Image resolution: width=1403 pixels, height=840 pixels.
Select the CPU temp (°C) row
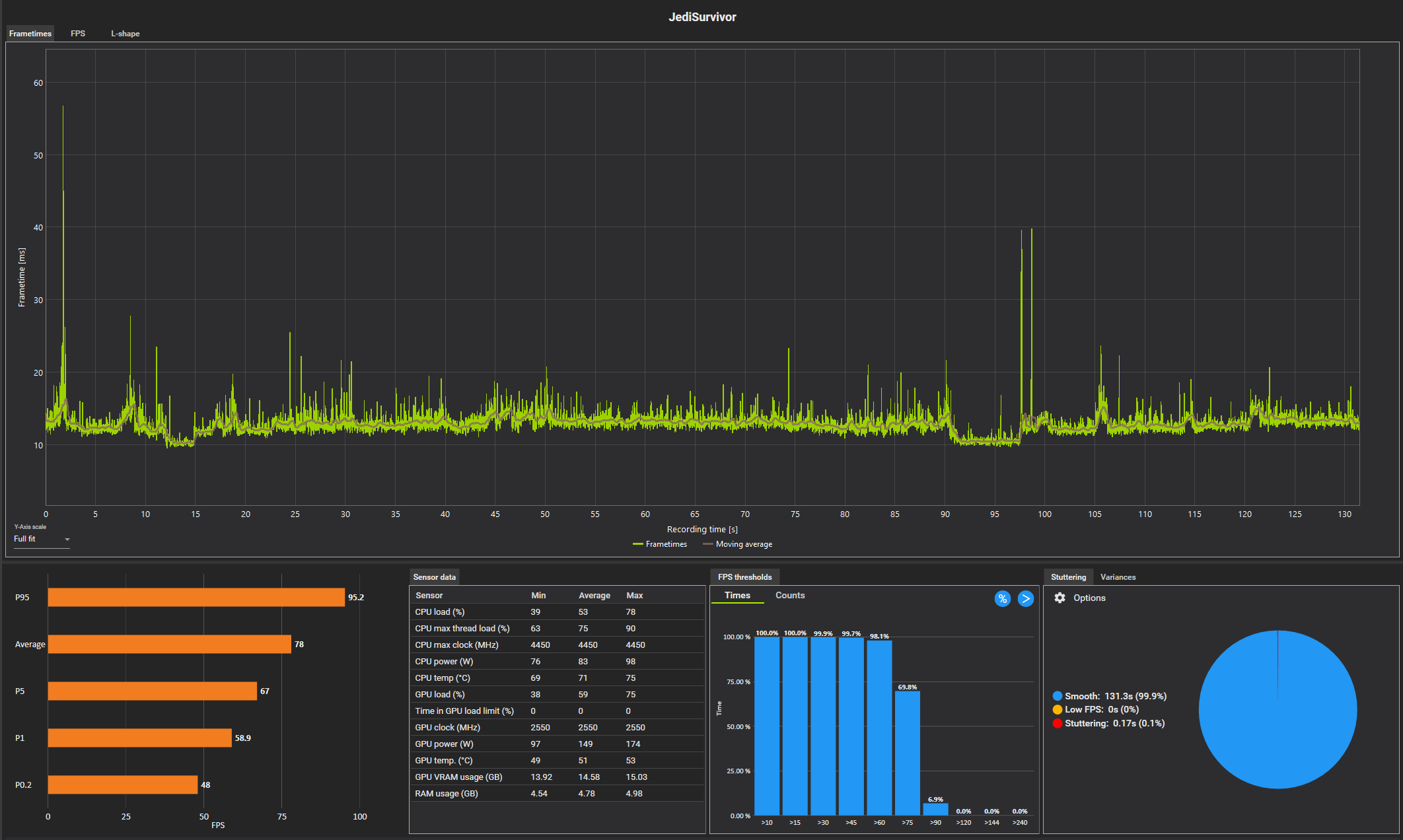coord(557,678)
